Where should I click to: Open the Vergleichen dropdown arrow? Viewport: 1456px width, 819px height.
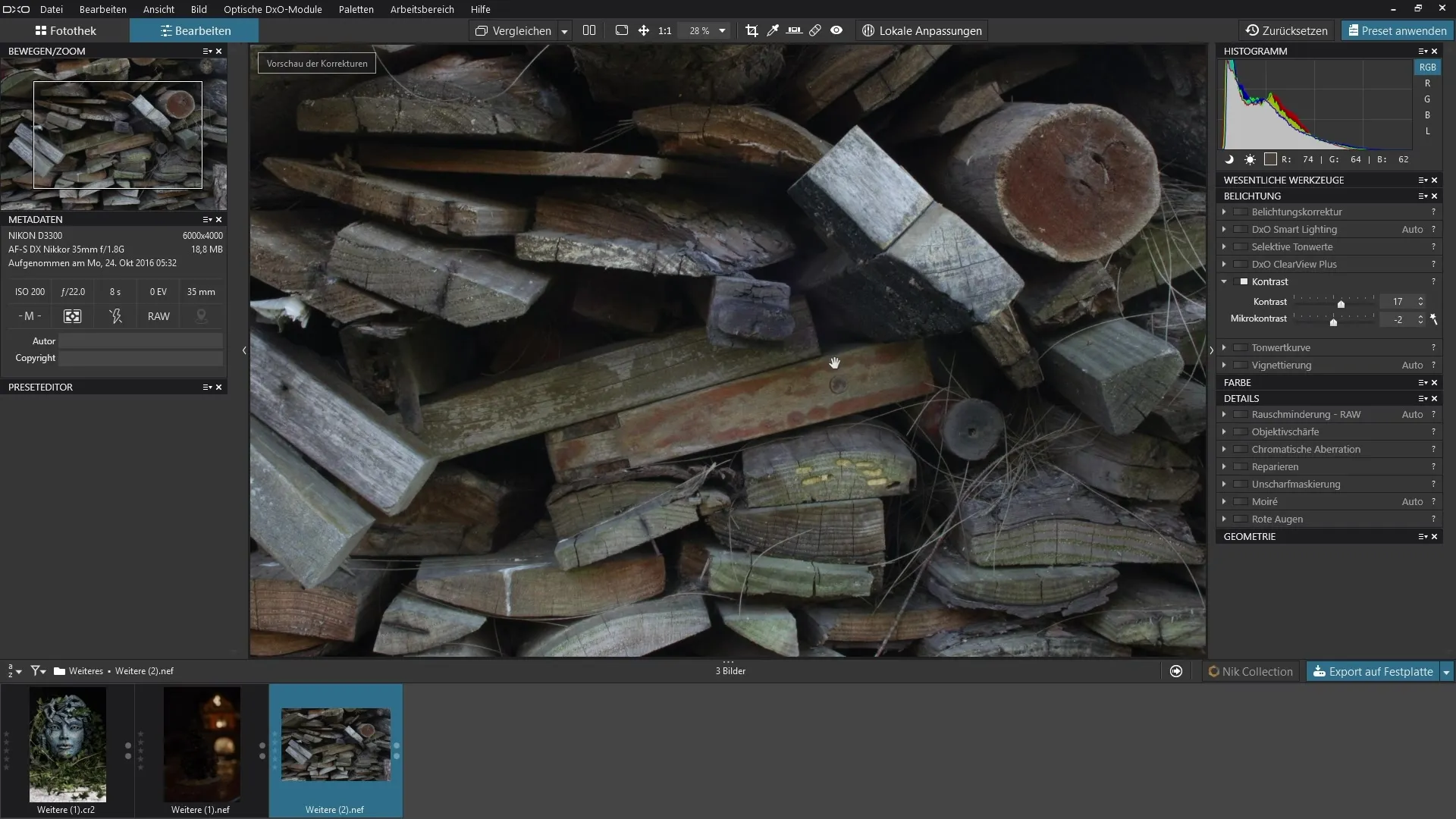click(x=564, y=31)
